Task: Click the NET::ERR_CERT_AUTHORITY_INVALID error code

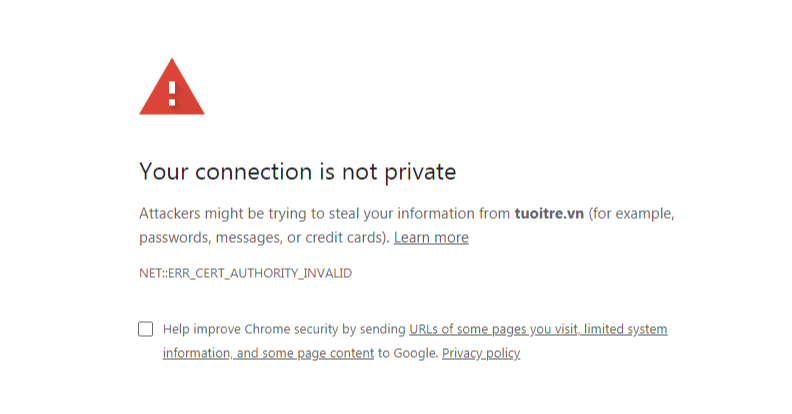Action: click(x=245, y=273)
